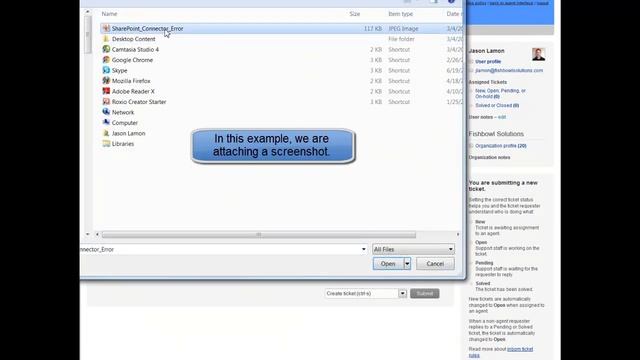Screen dimensions: 640x360
Task: Select the Camtasia Studio 4 shortcut icon
Action: [x=106, y=49]
